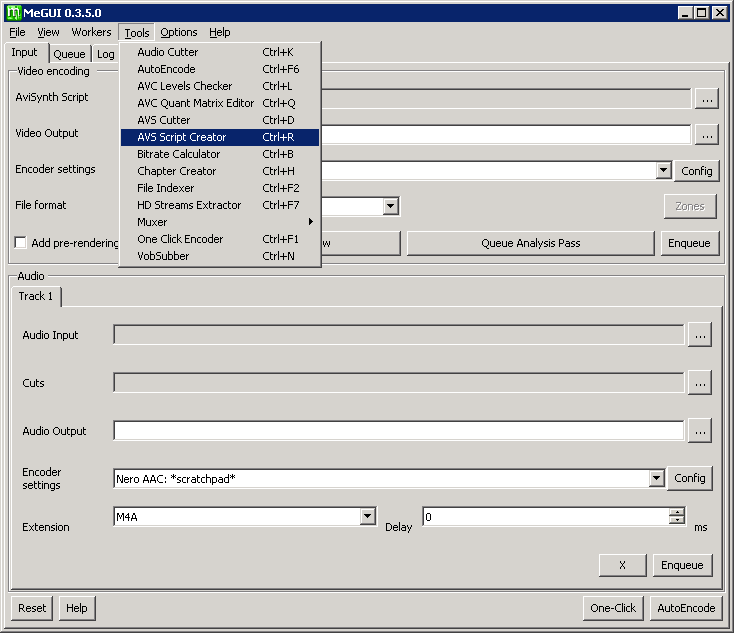Image resolution: width=734 pixels, height=633 pixels.
Task: Switch to the Queue tab
Action: pos(70,54)
